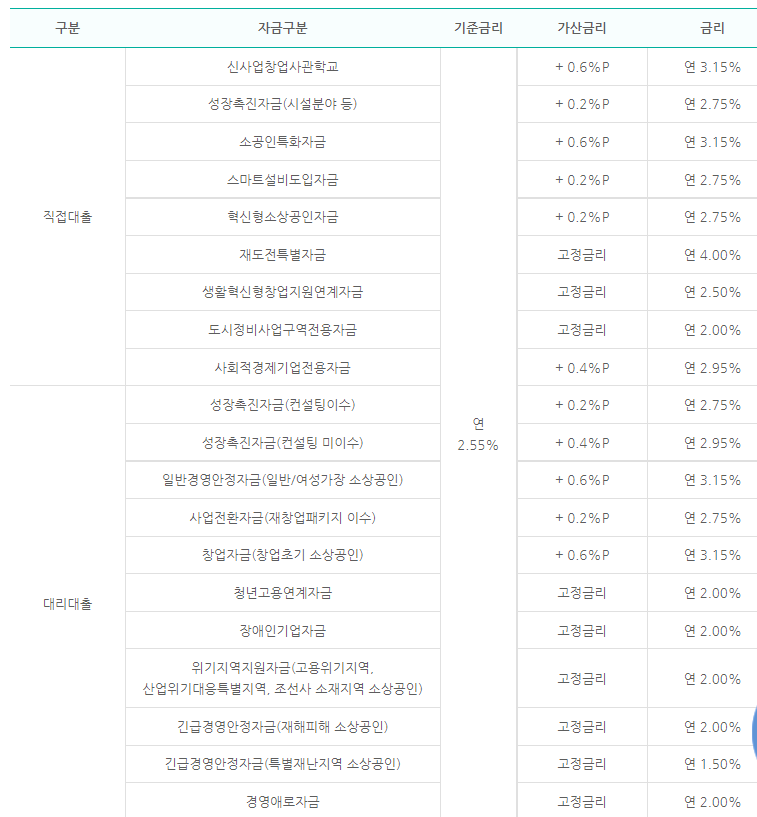
Task: Click '+ 0.6%P' in 일반경영안정자금 row
Action: [582, 480]
